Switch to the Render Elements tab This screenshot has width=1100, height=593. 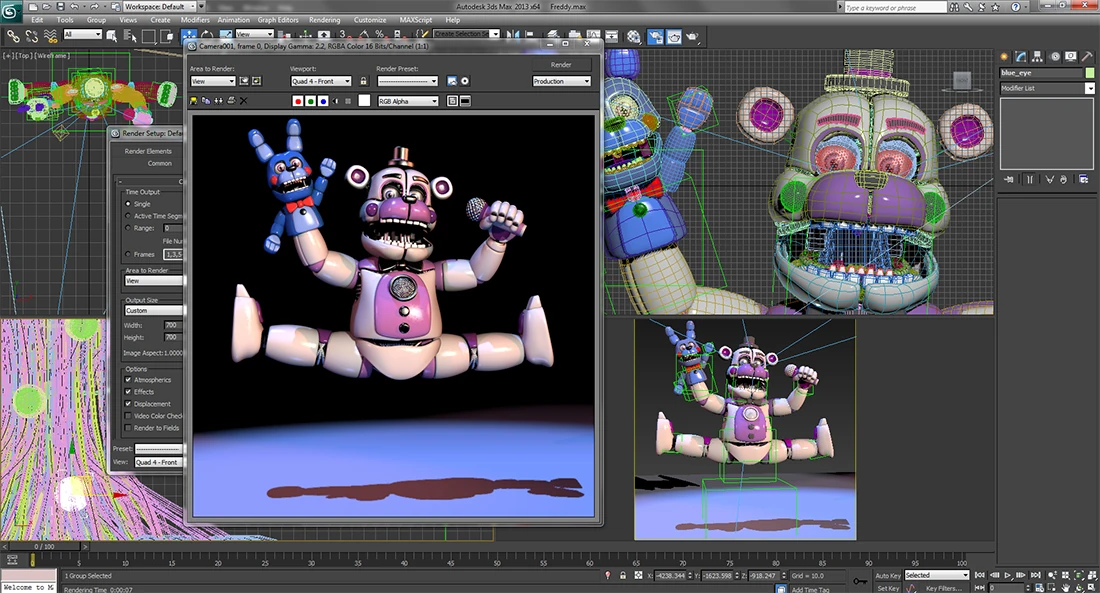(148, 151)
